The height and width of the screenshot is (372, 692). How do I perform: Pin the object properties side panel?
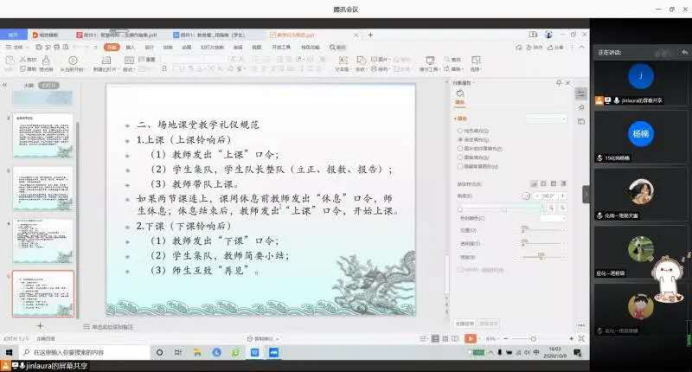tap(559, 83)
